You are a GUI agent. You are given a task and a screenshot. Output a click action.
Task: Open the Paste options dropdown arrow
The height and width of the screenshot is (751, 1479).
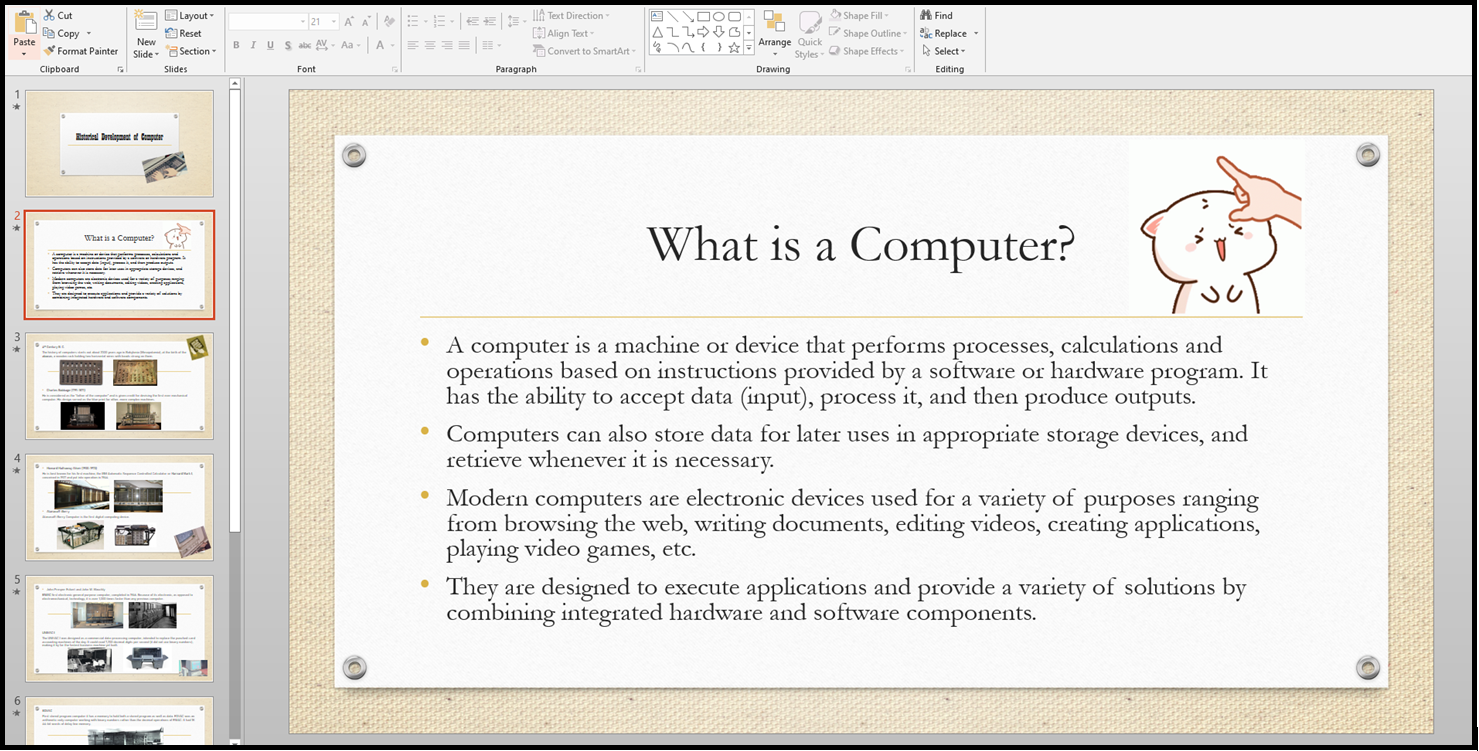point(24,54)
